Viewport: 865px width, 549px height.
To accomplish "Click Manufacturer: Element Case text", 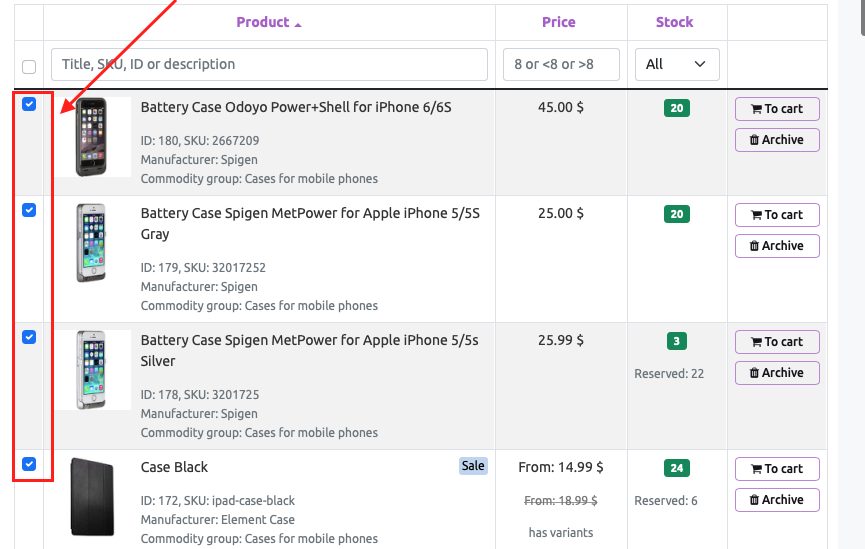I will pyautogui.click(x=217, y=520).
